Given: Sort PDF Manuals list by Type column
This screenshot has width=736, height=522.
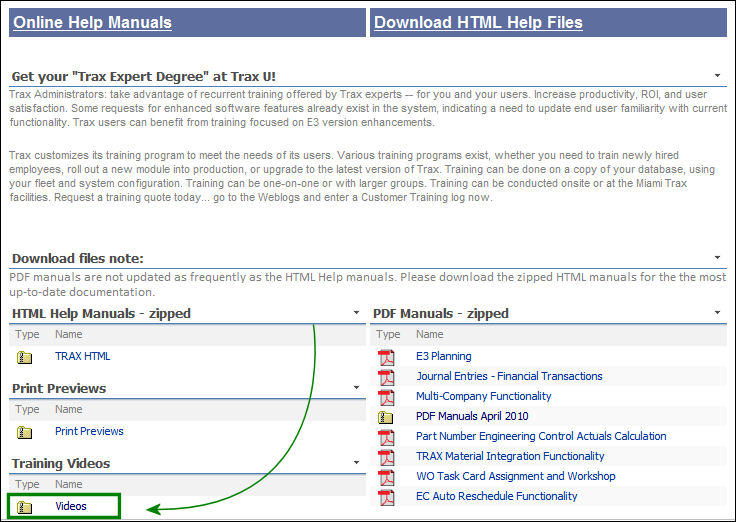Looking at the screenshot, I should (388, 335).
